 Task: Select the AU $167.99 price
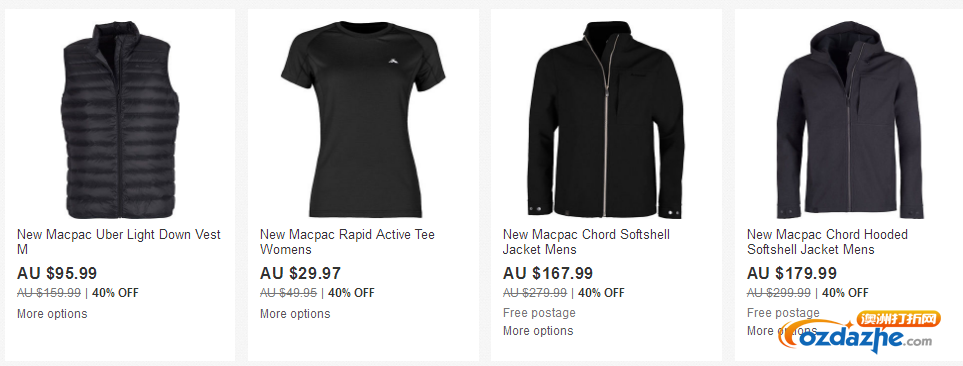click(548, 273)
